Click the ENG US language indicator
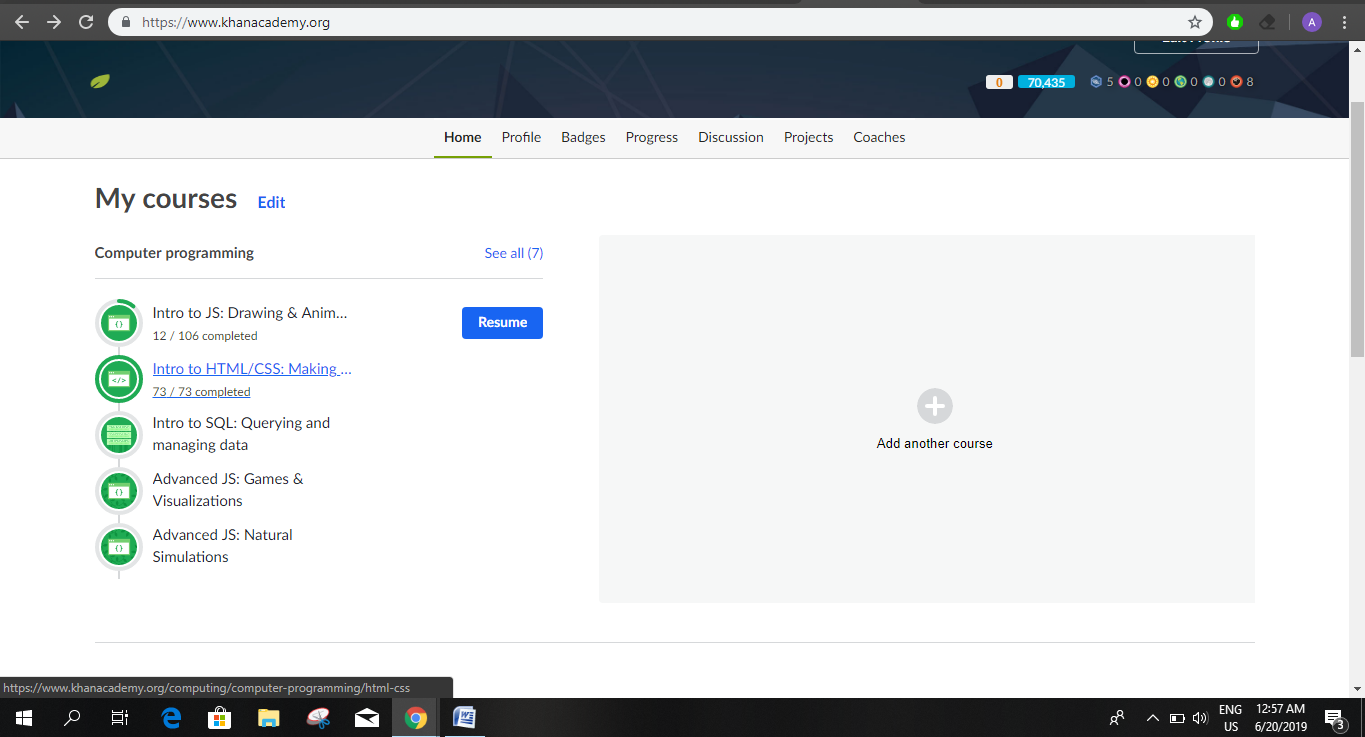The width and height of the screenshot is (1365, 737). pyautogui.click(x=1231, y=718)
